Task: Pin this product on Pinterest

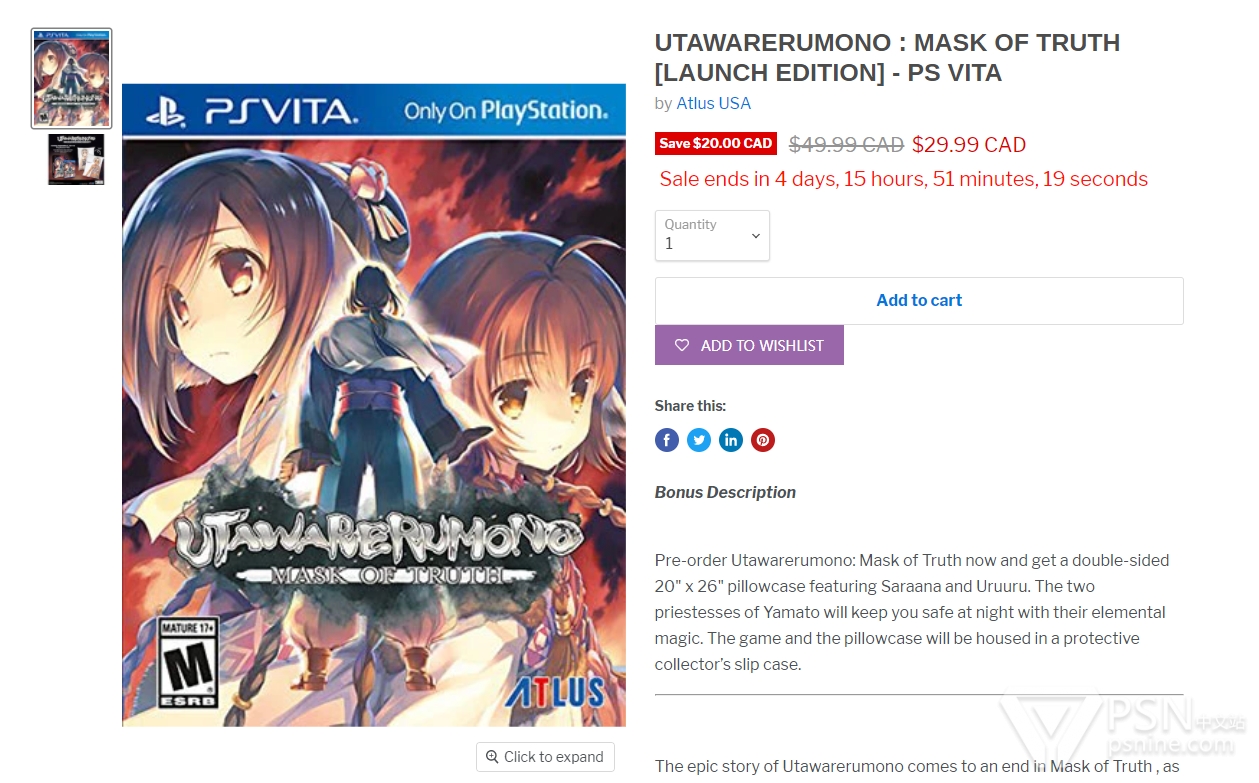Action: pos(763,440)
